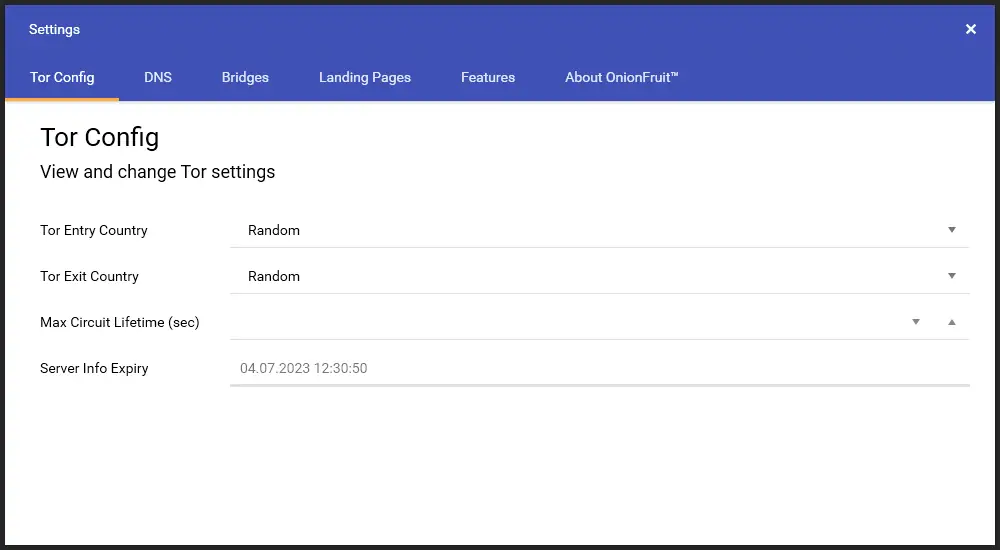
Task: Open the Bridges tab
Action: point(245,77)
